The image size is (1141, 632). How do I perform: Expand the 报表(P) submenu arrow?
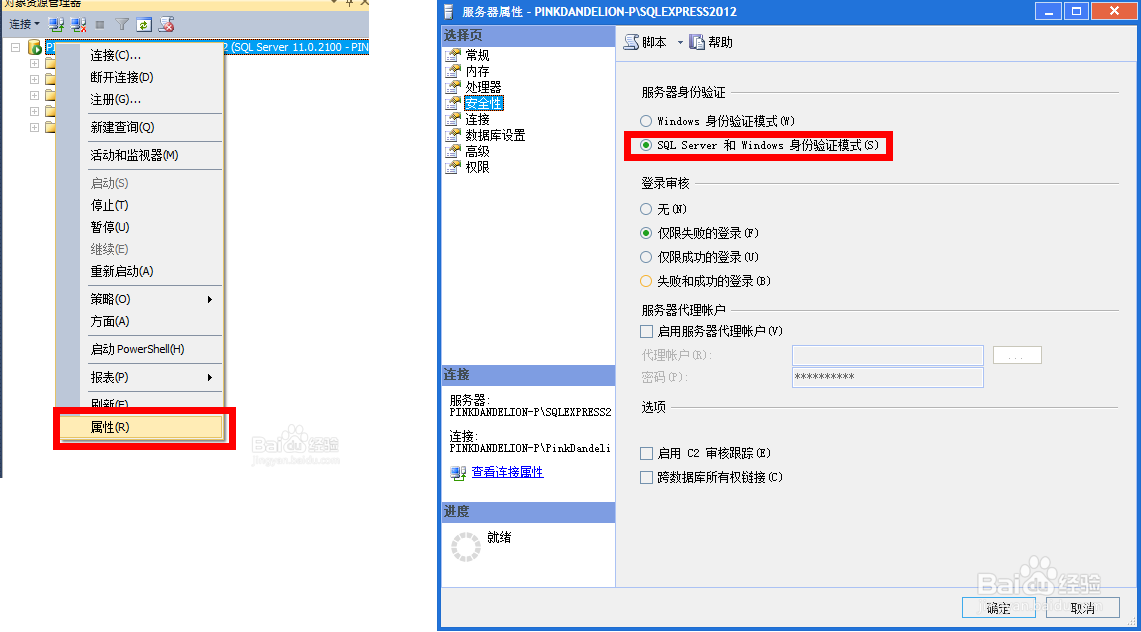(x=210, y=377)
